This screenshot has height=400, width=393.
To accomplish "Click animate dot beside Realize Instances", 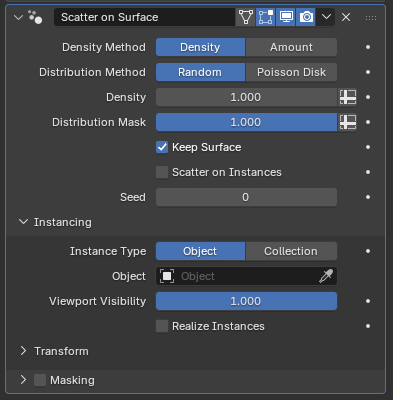I will [x=368, y=326].
